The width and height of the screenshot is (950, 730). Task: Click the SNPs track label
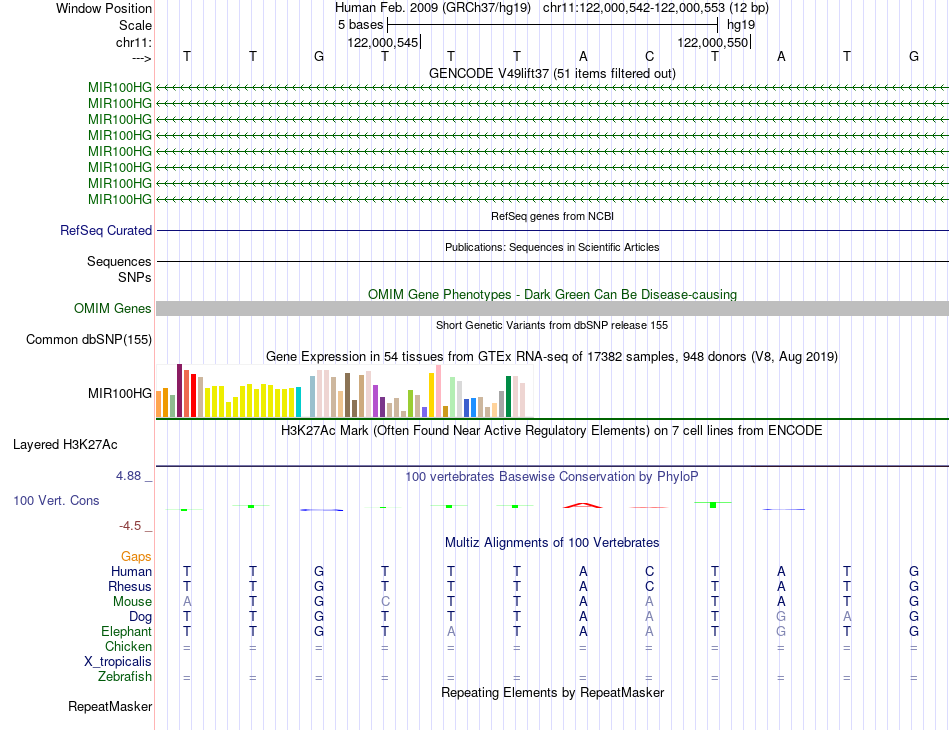135,277
